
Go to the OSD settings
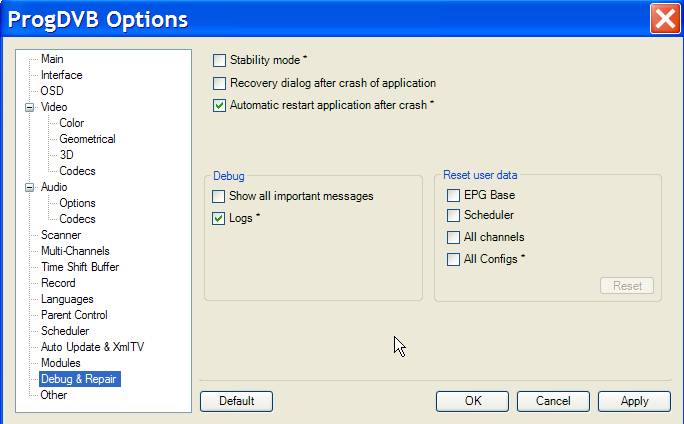click(x=52, y=91)
